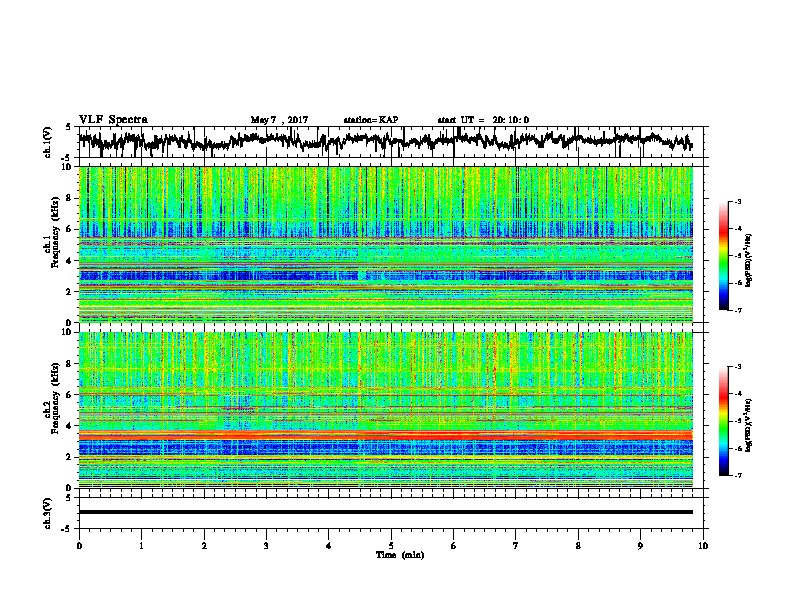Click the ch.1 color bar log(PSD) label
The width and height of the screenshot is (792, 612).
pyautogui.click(x=749, y=260)
